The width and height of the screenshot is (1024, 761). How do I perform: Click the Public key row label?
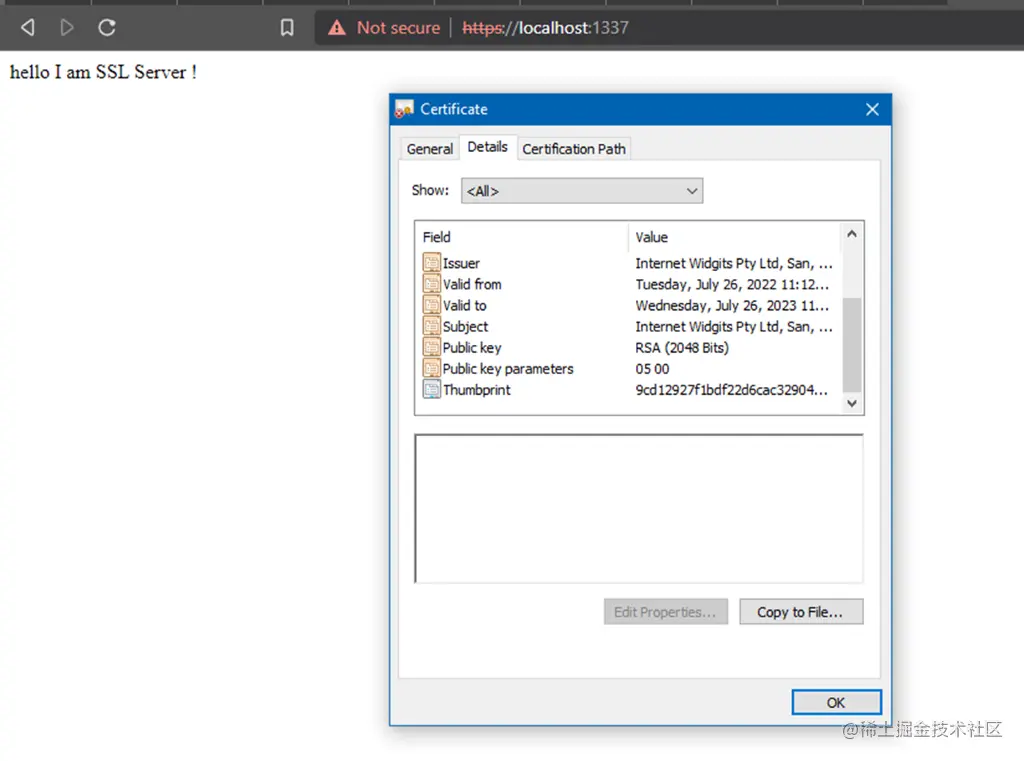(472, 348)
